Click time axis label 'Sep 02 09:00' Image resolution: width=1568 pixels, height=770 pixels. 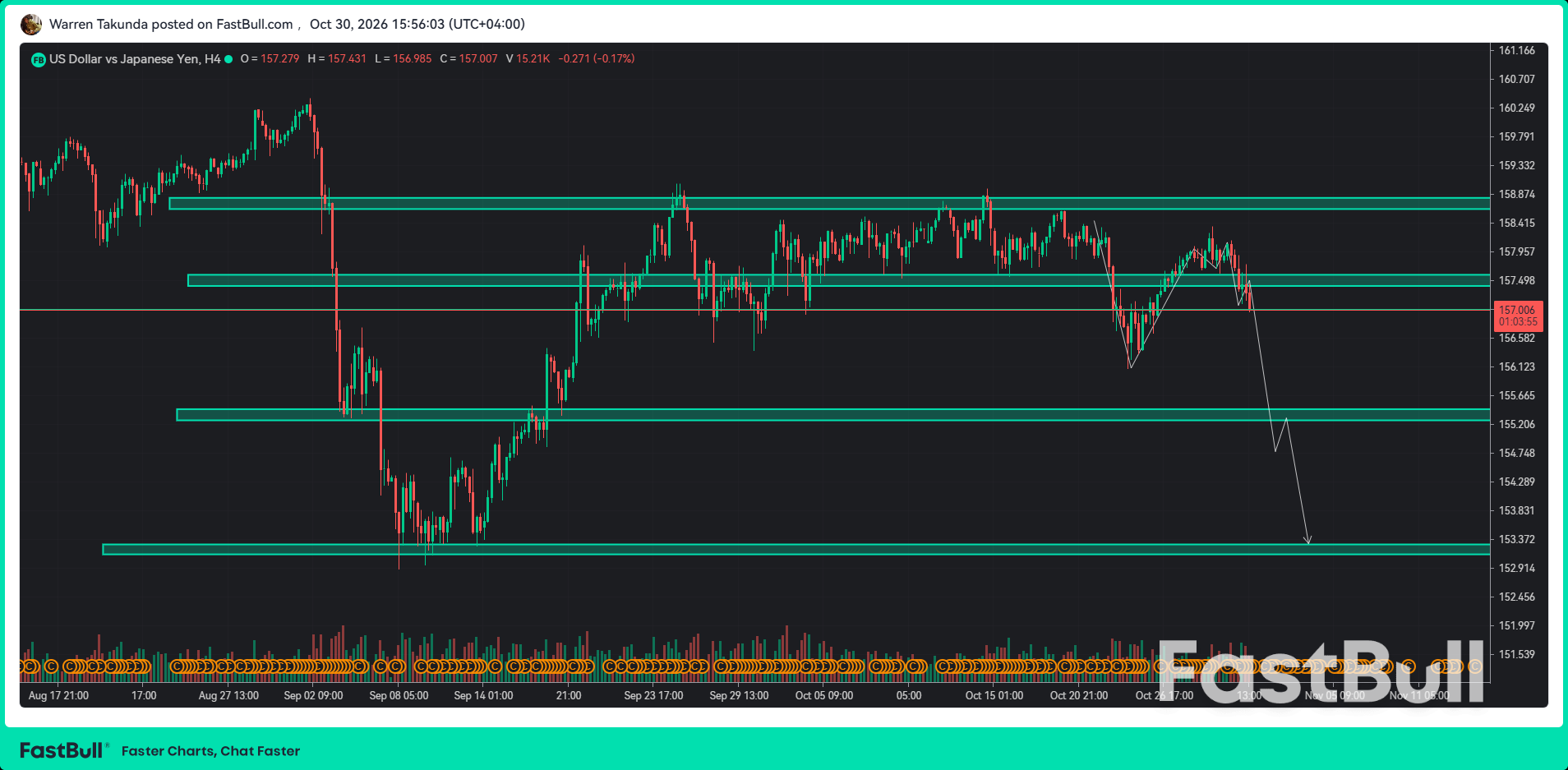click(313, 696)
